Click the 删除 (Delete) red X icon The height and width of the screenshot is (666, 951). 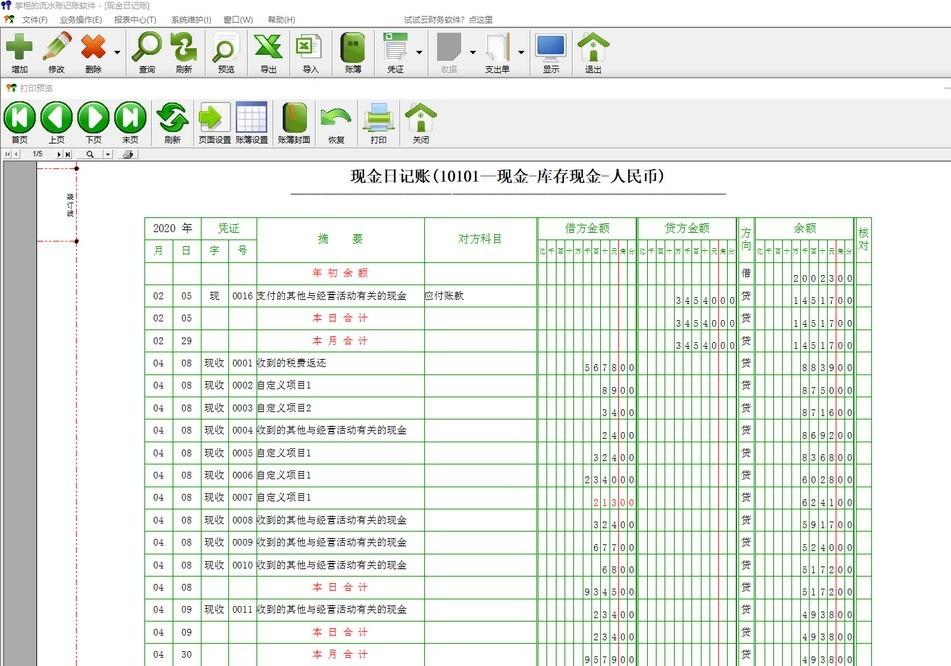coord(93,48)
